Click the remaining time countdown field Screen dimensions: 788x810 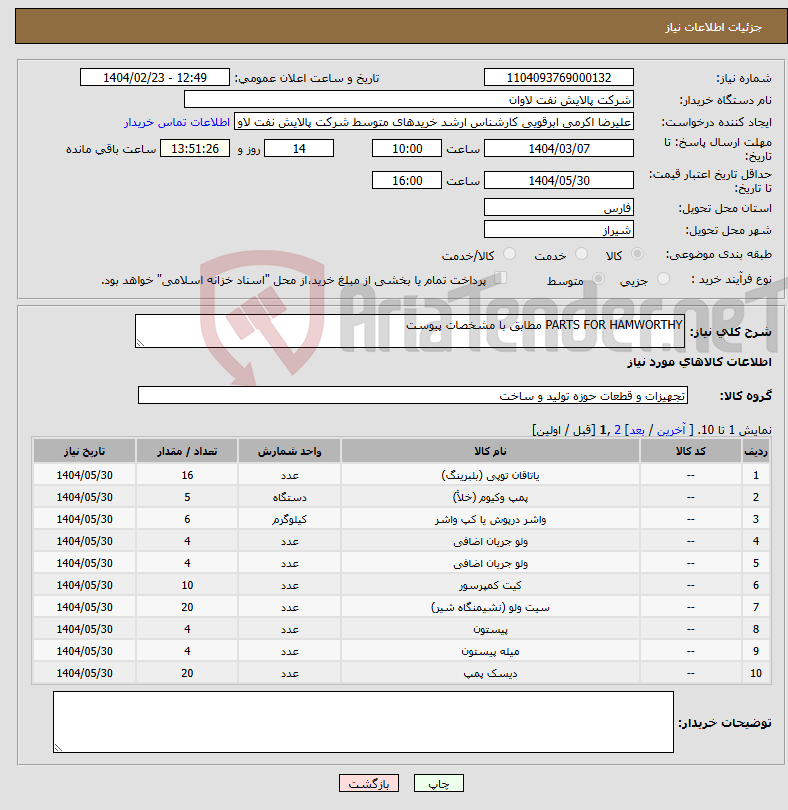tap(195, 149)
